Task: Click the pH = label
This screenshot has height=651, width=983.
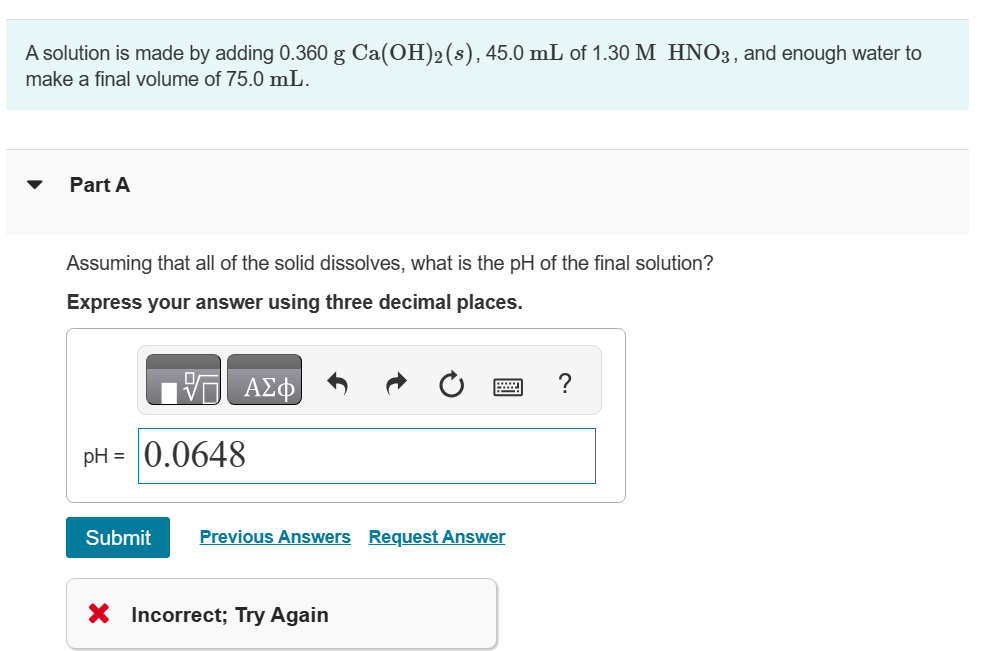Action: pos(103,456)
